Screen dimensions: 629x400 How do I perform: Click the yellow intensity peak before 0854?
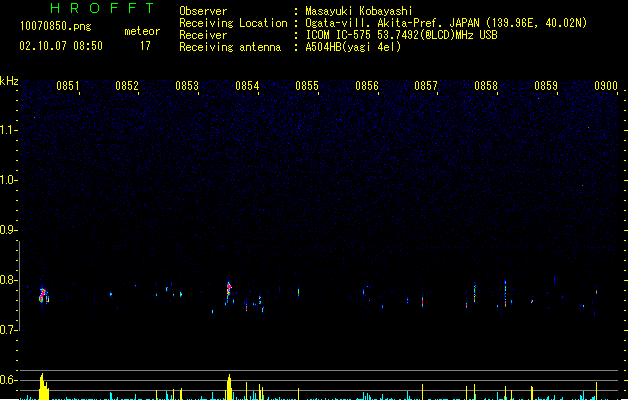pos(229,387)
